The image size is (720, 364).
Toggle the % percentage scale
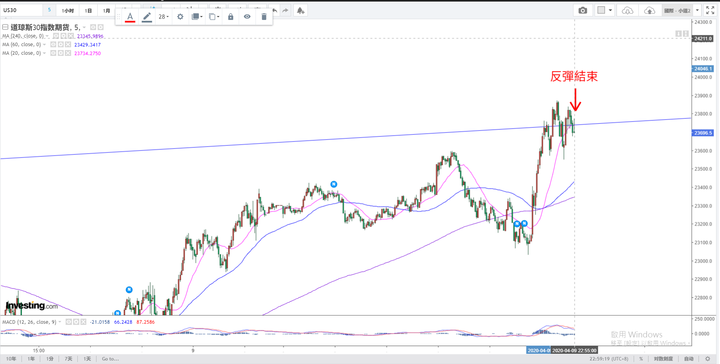pos(641,358)
